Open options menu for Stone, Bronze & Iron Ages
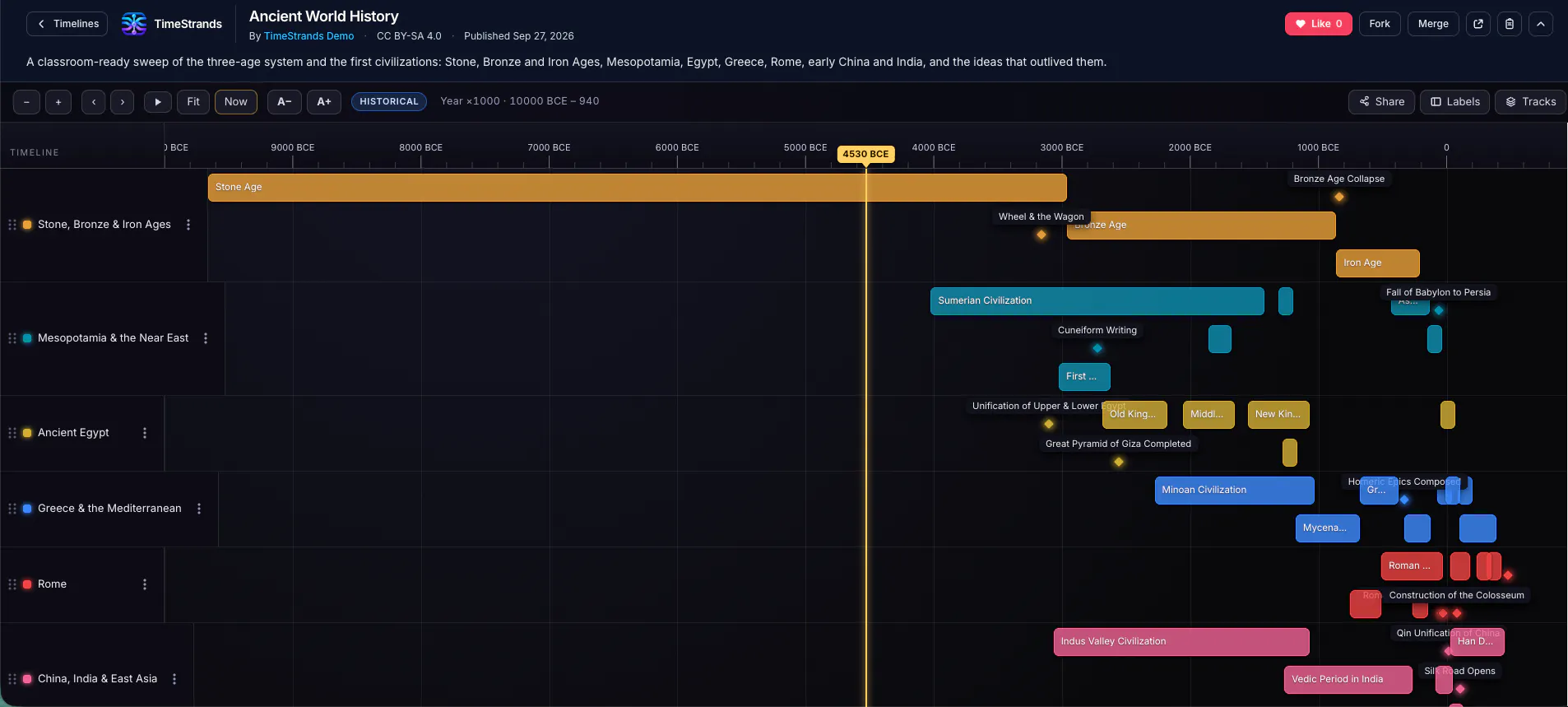This screenshot has width=1568, height=707. [x=188, y=225]
